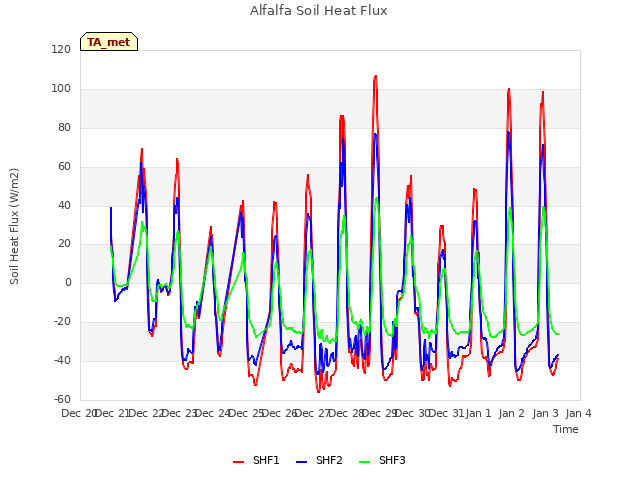This screenshot has height=480, width=640.
Task: Click the red SHF1 peak on Jan 3
Action: tap(543, 92)
